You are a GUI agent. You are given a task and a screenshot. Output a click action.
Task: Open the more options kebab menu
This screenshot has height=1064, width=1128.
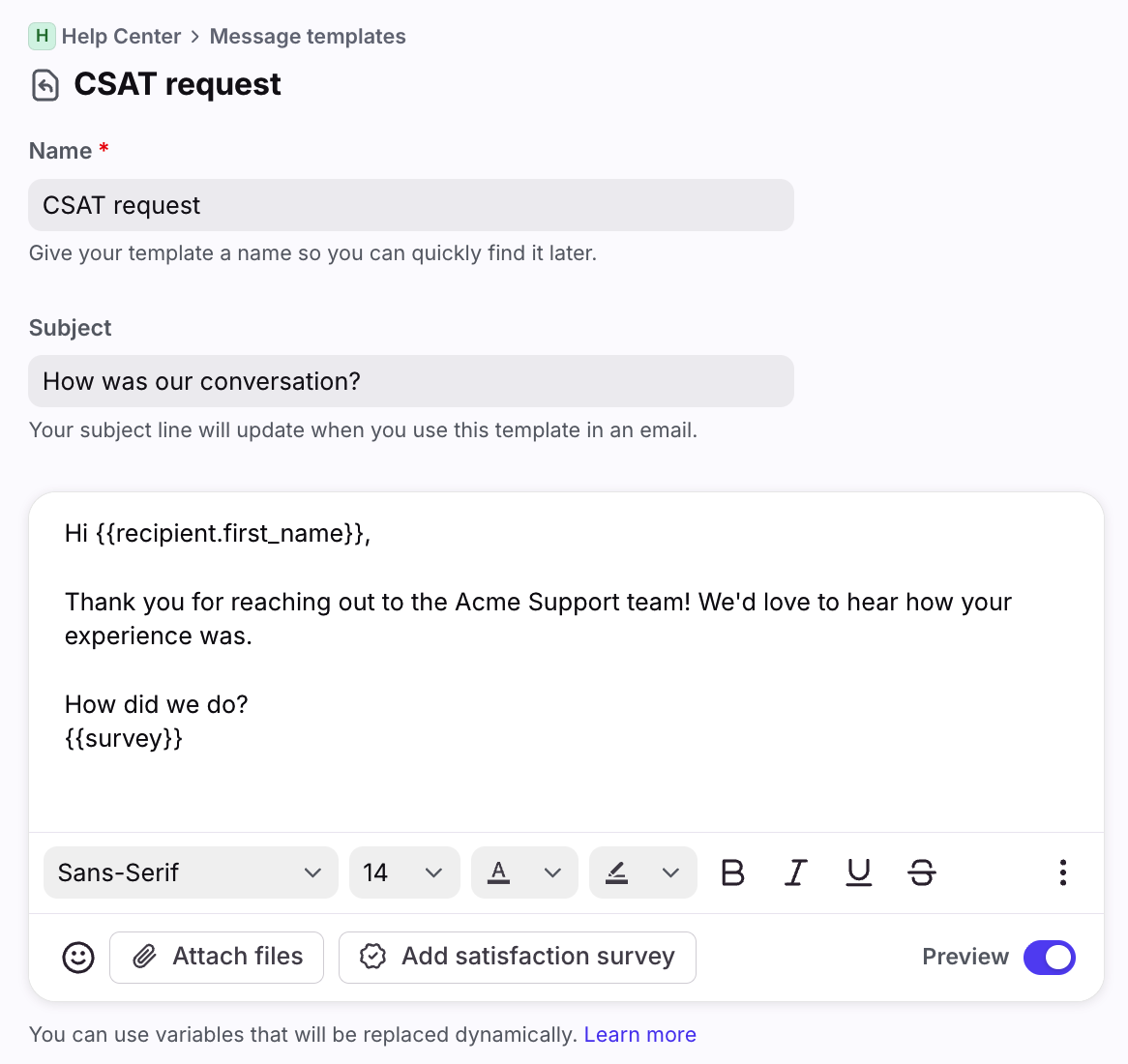point(1062,872)
